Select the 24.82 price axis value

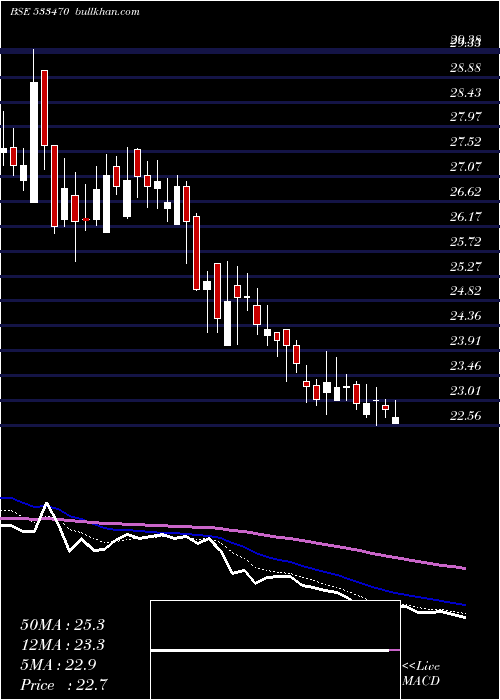click(x=465, y=291)
